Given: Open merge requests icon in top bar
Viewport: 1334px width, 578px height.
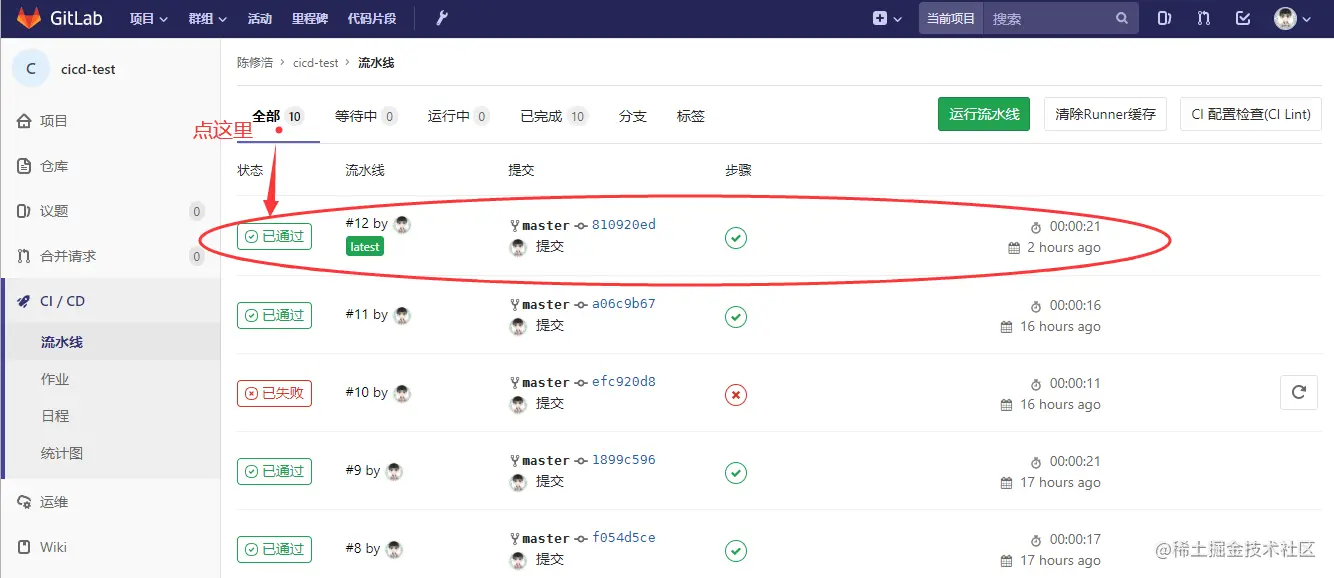Looking at the screenshot, I should point(1203,18).
